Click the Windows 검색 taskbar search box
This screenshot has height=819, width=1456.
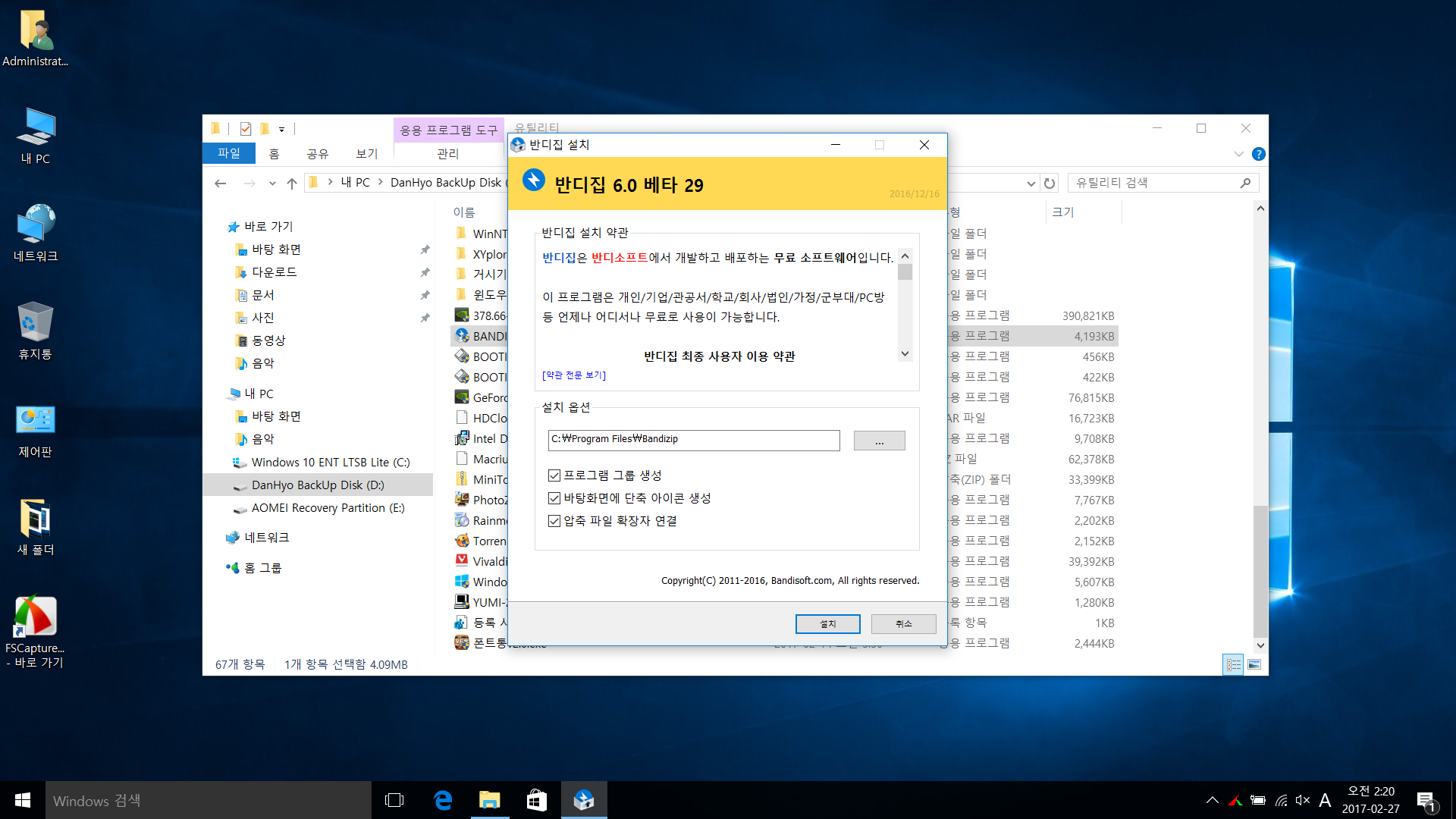209,800
